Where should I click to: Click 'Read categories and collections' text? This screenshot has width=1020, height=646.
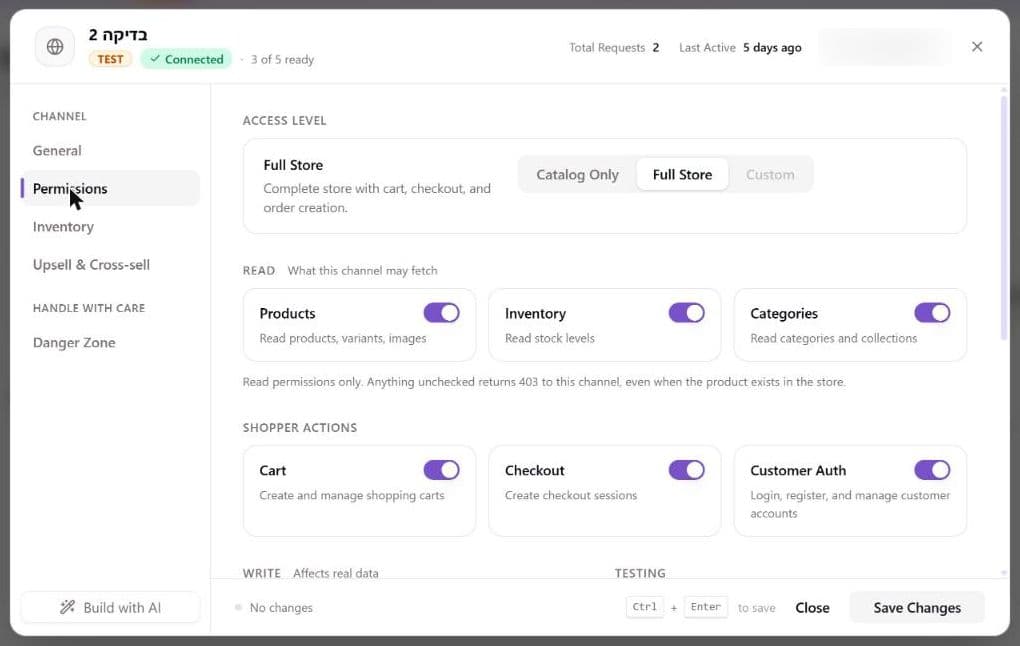[833, 338]
